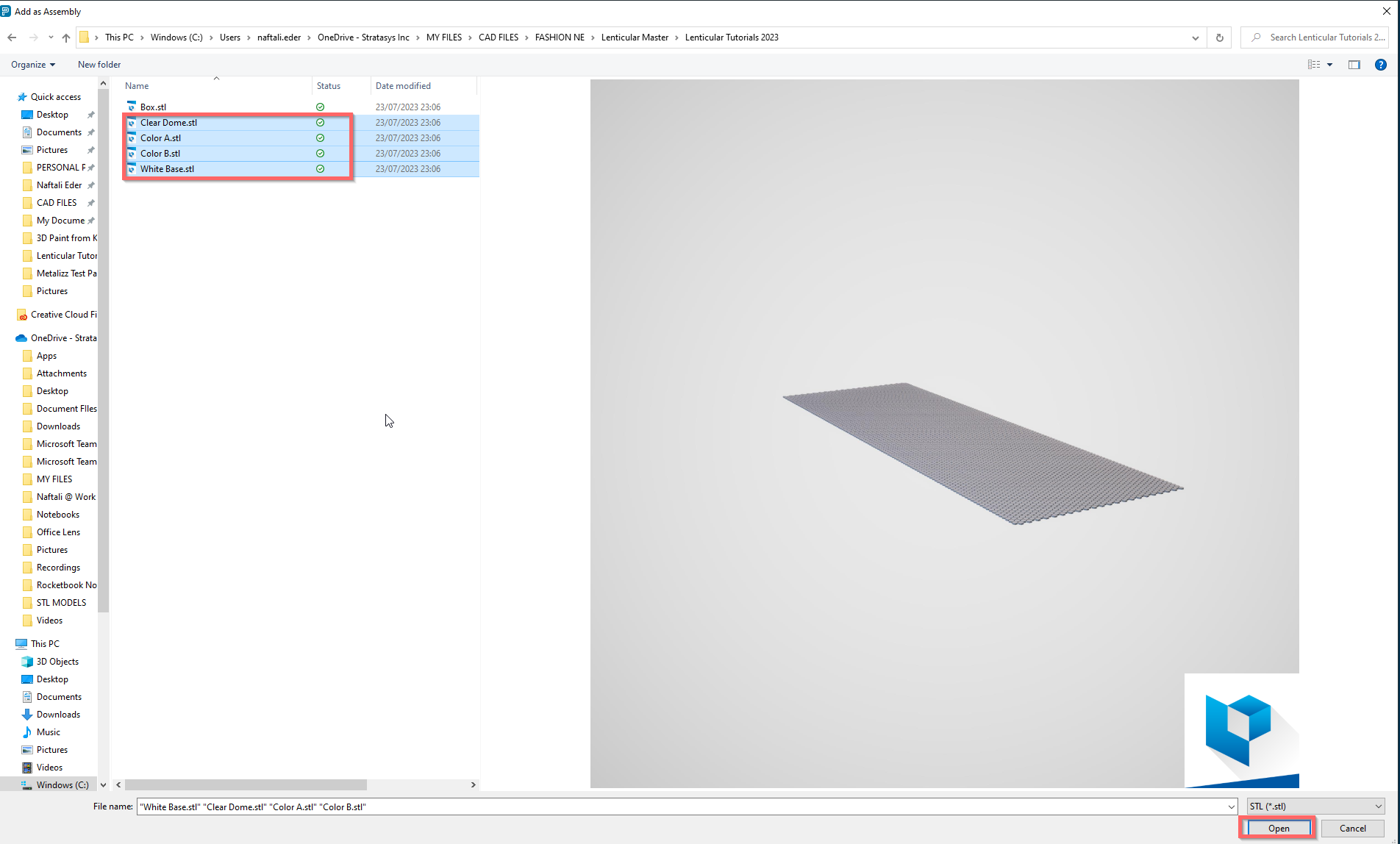Screen dimensions: 1400x844
Task: Expand the STL file type dropdown
Action: (x=1315, y=807)
